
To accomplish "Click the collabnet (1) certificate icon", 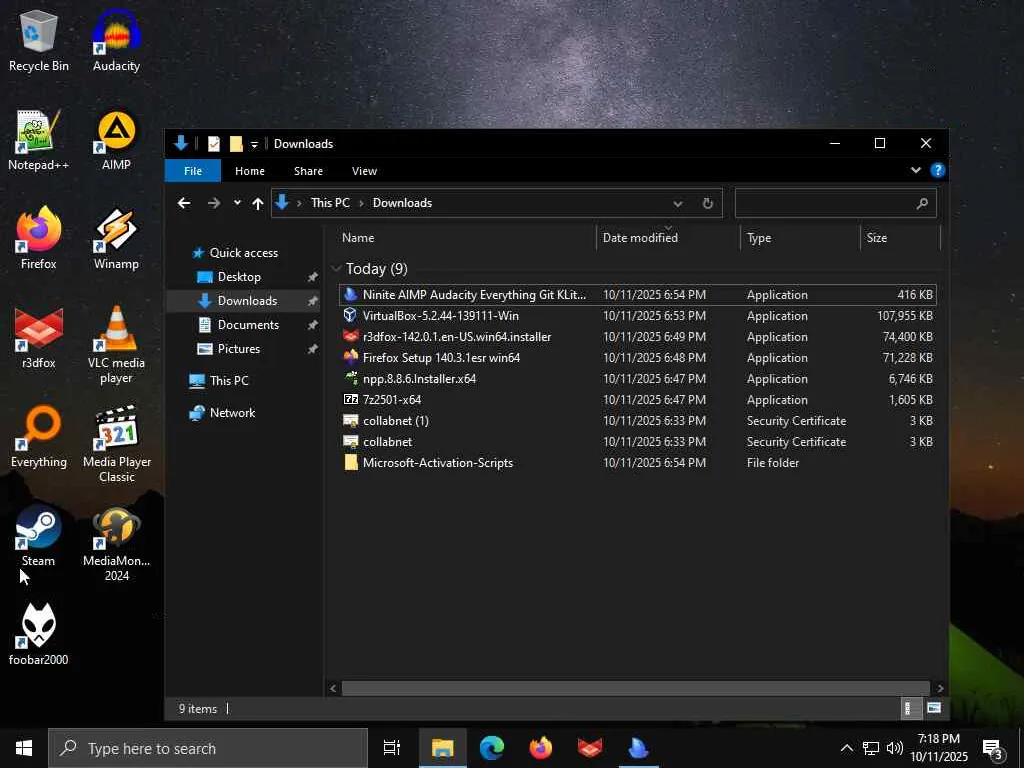I will (351, 421).
